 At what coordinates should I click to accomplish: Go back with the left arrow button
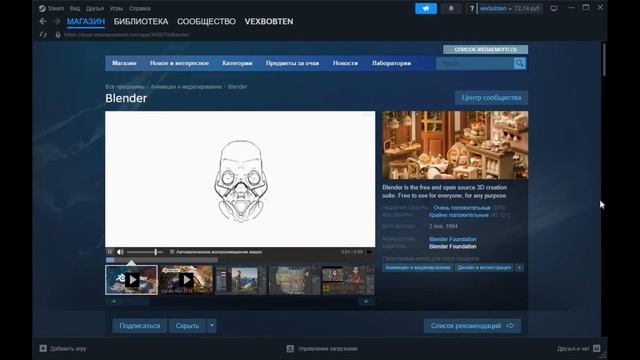pyautogui.click(x=43, y=21)
